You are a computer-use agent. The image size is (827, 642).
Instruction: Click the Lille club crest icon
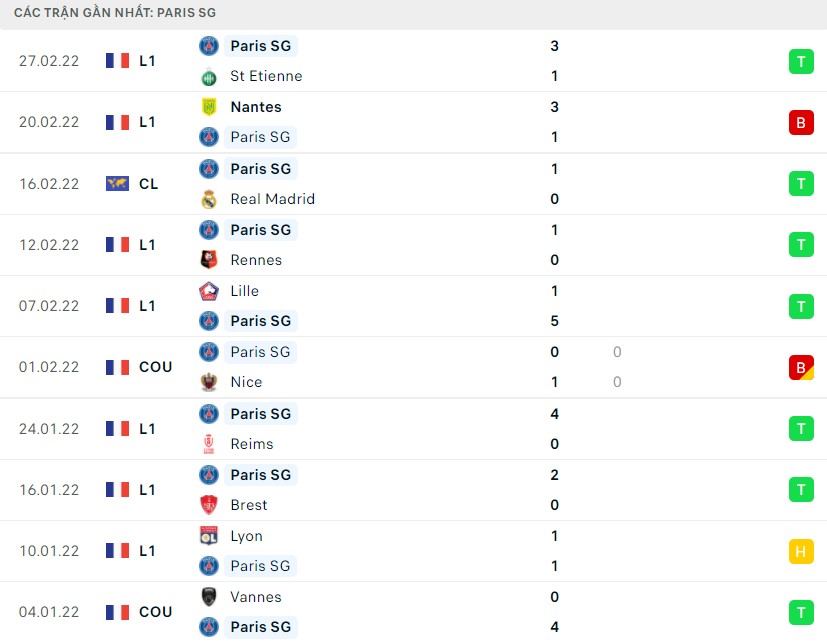209,291
